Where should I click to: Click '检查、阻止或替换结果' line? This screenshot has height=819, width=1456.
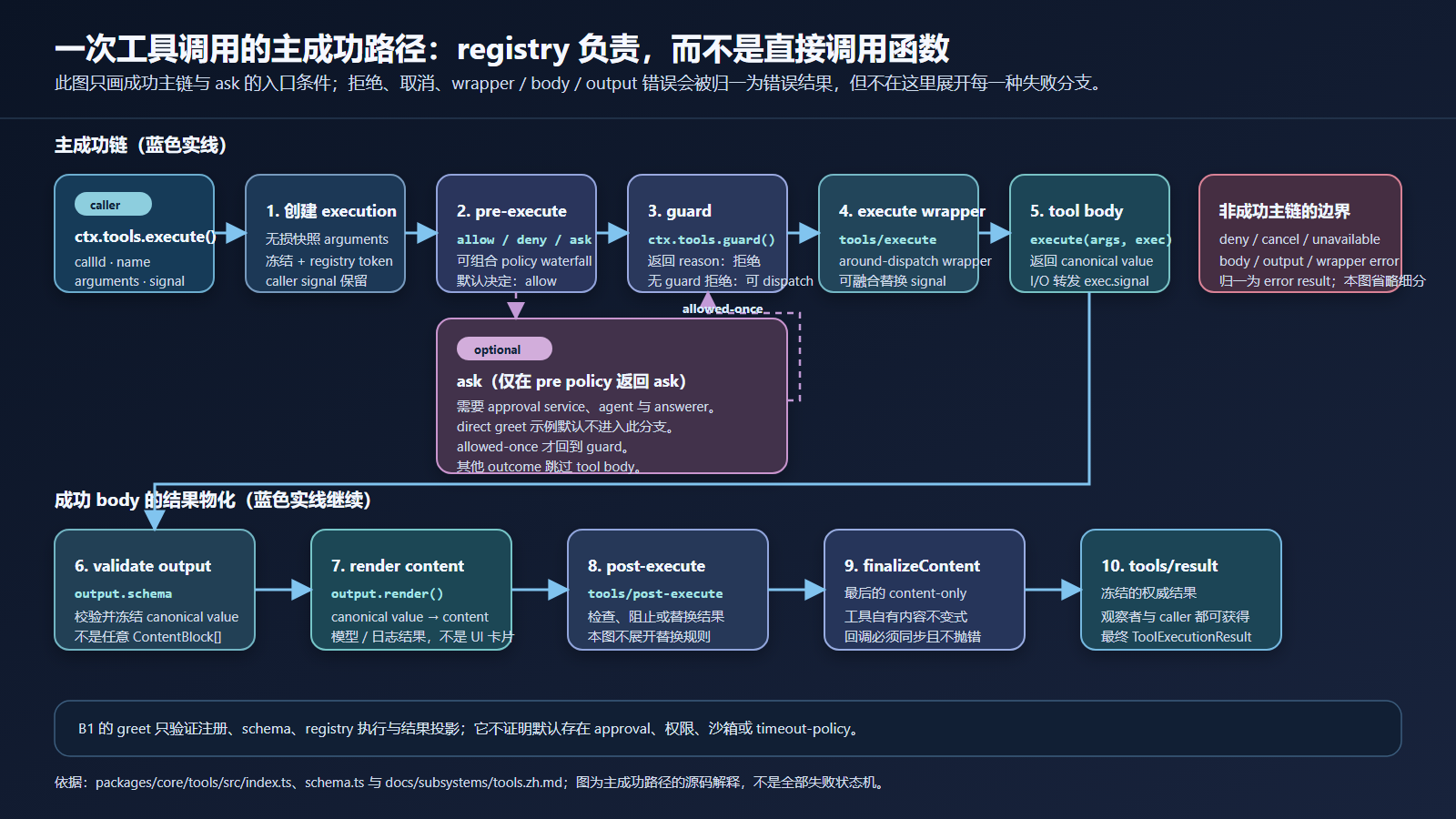pyautogui.click(x=656, y=617)
